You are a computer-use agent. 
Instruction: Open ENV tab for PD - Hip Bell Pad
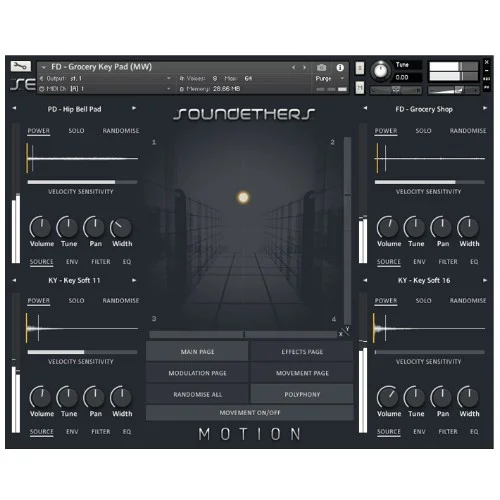pyautogui.click(x=72, y=262)
